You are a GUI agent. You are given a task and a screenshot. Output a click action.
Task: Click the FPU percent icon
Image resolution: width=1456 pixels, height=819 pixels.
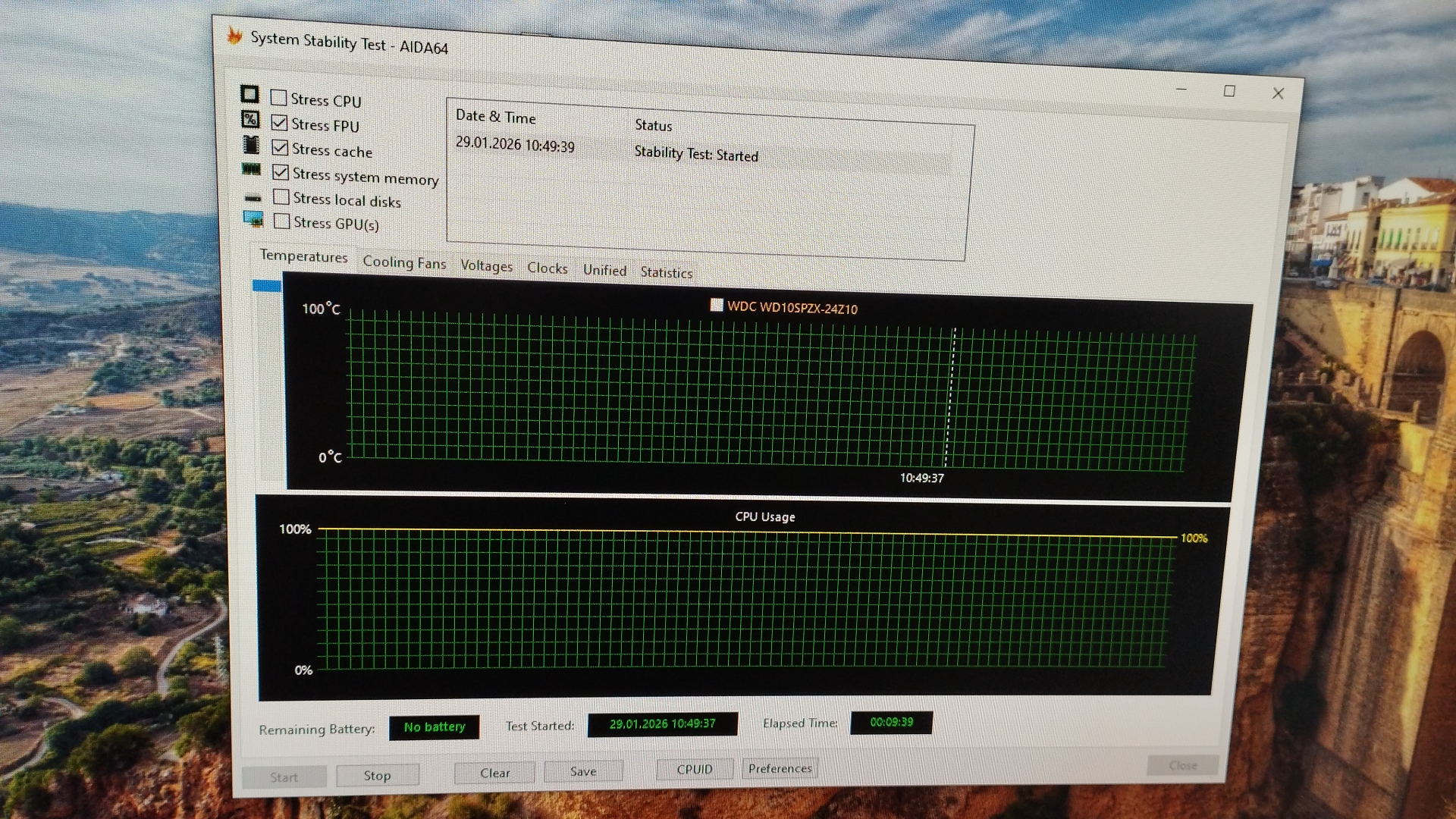click(250, 119)
